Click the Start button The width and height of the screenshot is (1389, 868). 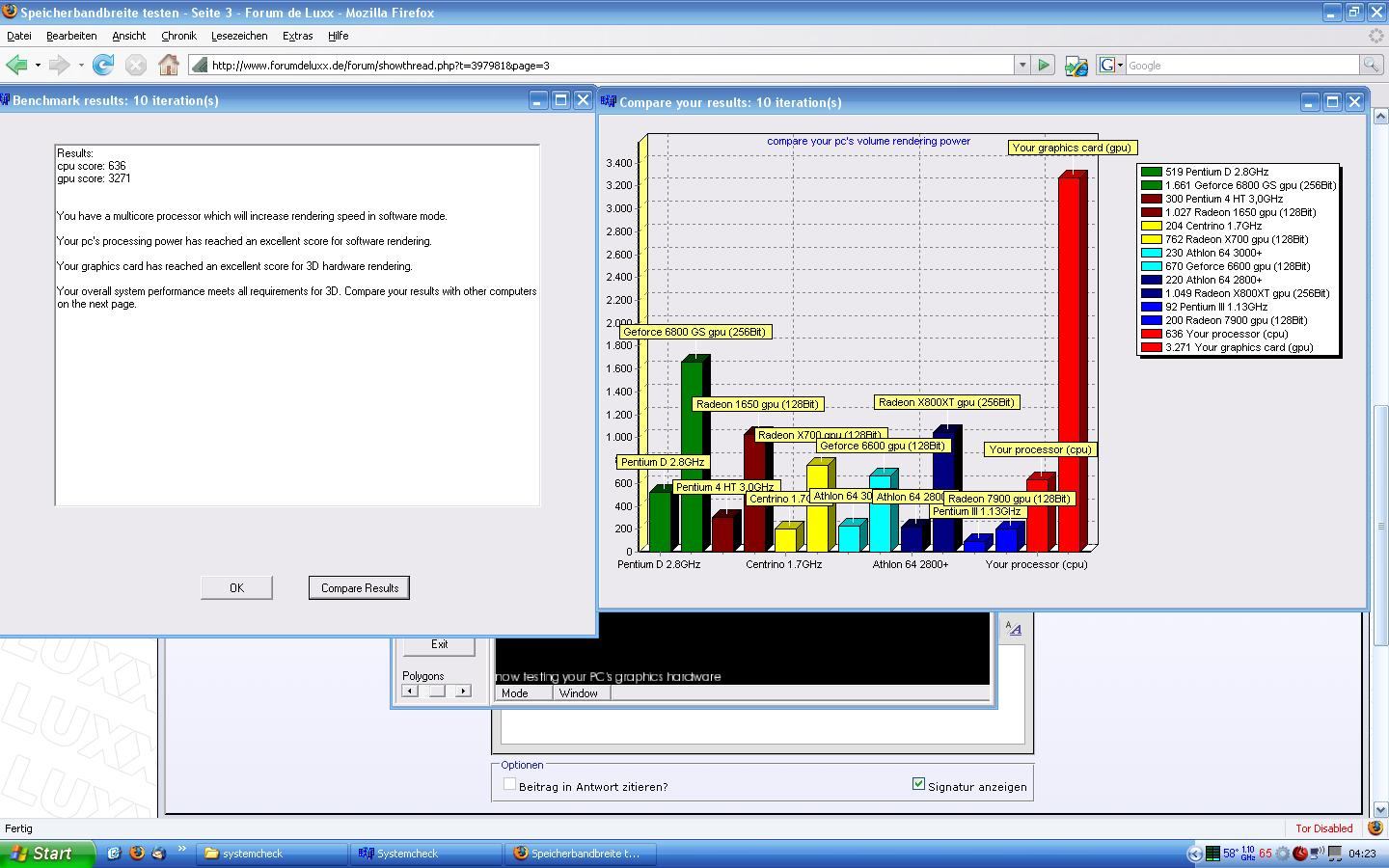46,854
